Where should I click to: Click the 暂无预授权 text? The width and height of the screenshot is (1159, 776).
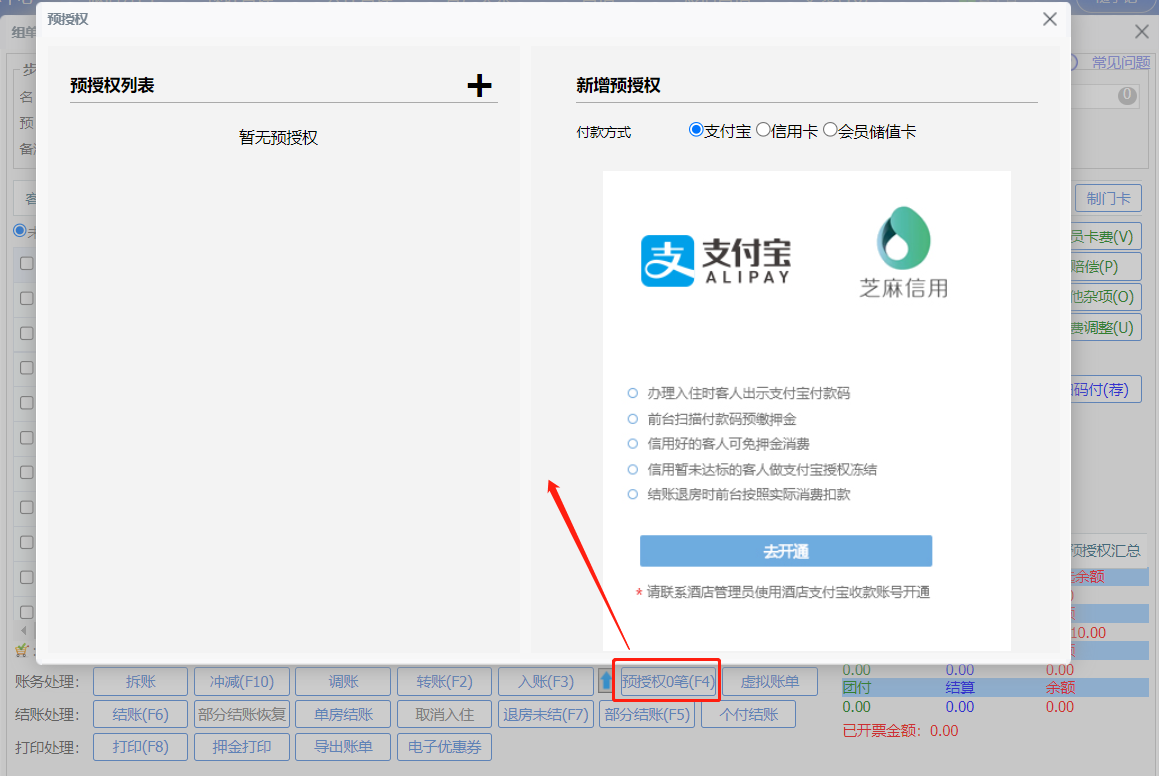(278, 137)
